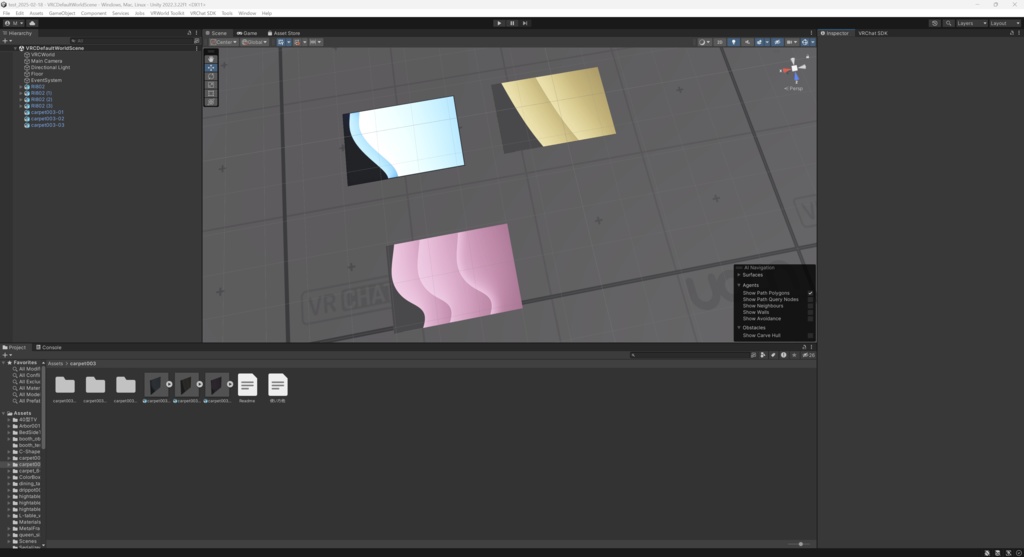Lock the scene orientation gizmo rotation
The image size is (1024, 557).
pyautogui.click(x=808, y=57)
